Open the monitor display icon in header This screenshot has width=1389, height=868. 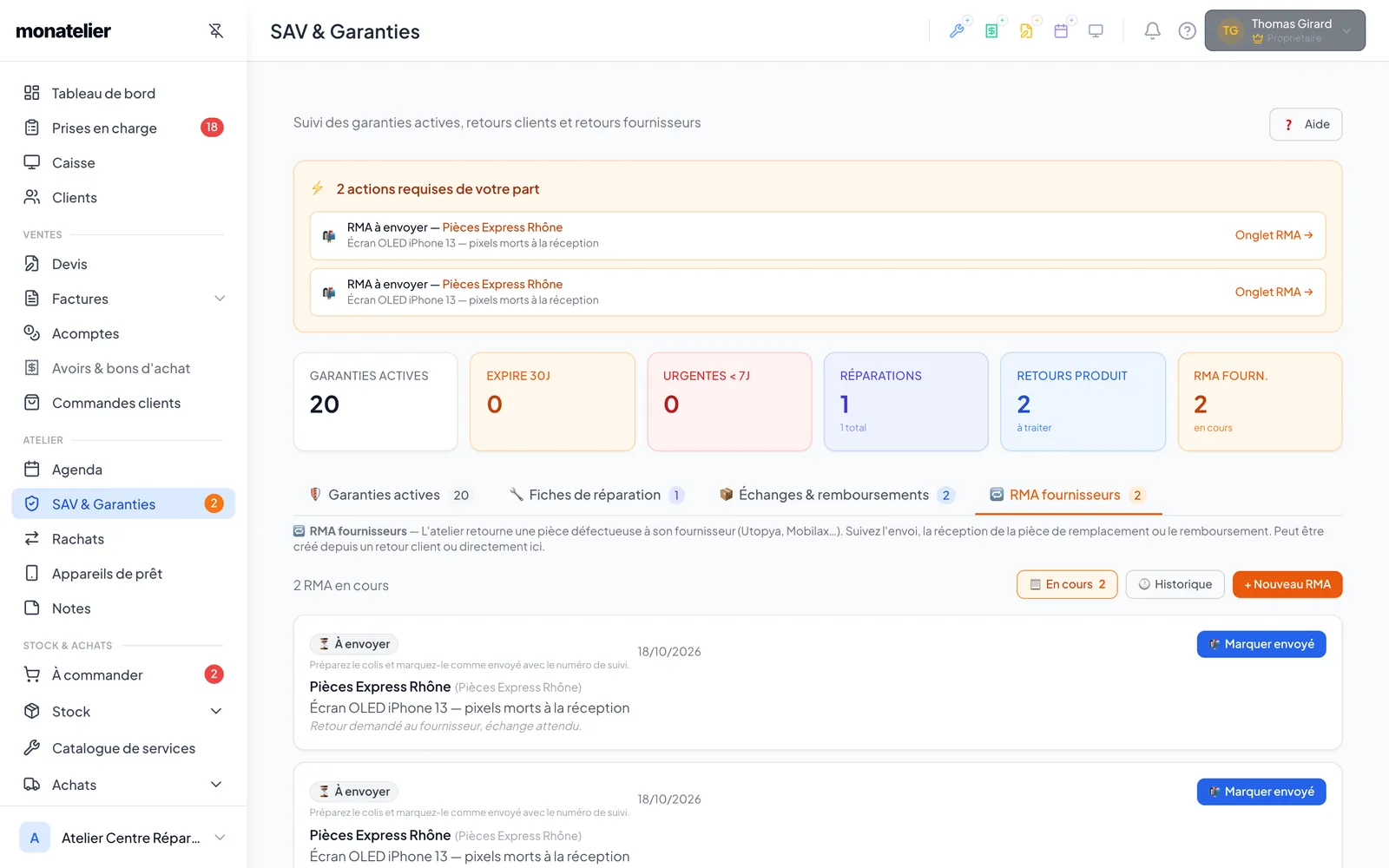coord(1096,31)
